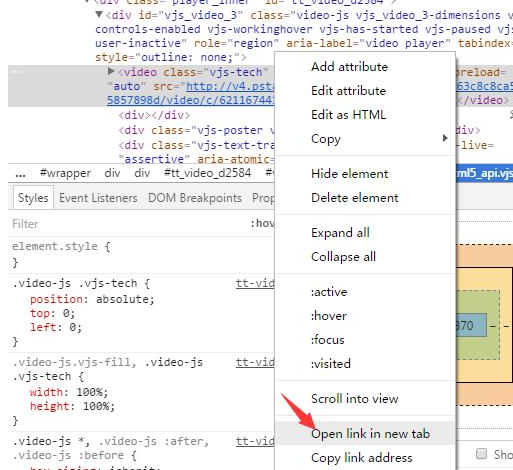Choose Edit attribute in the context menu
This screenshot has width=513, height=470.
(348, 91)
